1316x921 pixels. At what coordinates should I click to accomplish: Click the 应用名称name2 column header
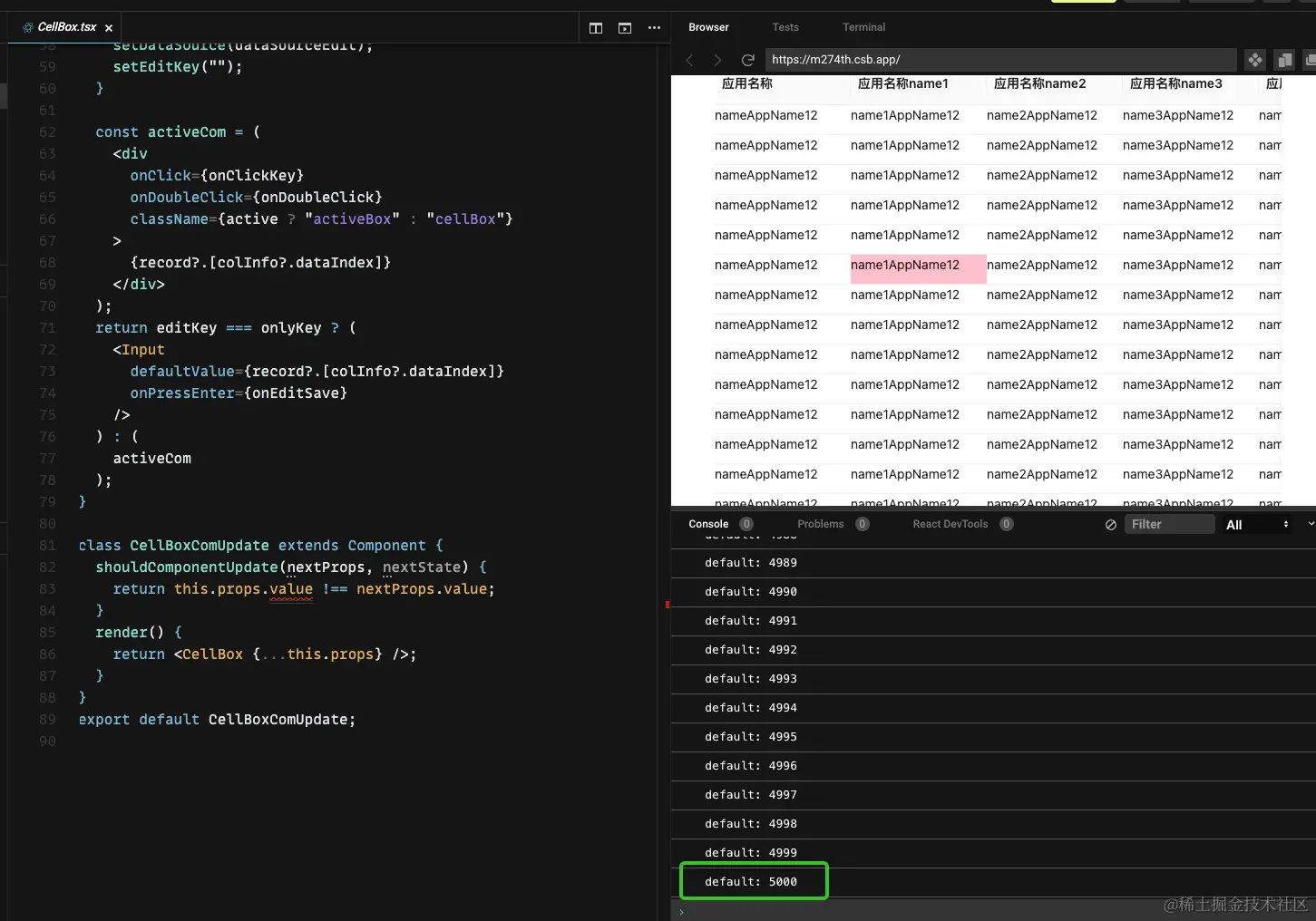[1040, 83]
